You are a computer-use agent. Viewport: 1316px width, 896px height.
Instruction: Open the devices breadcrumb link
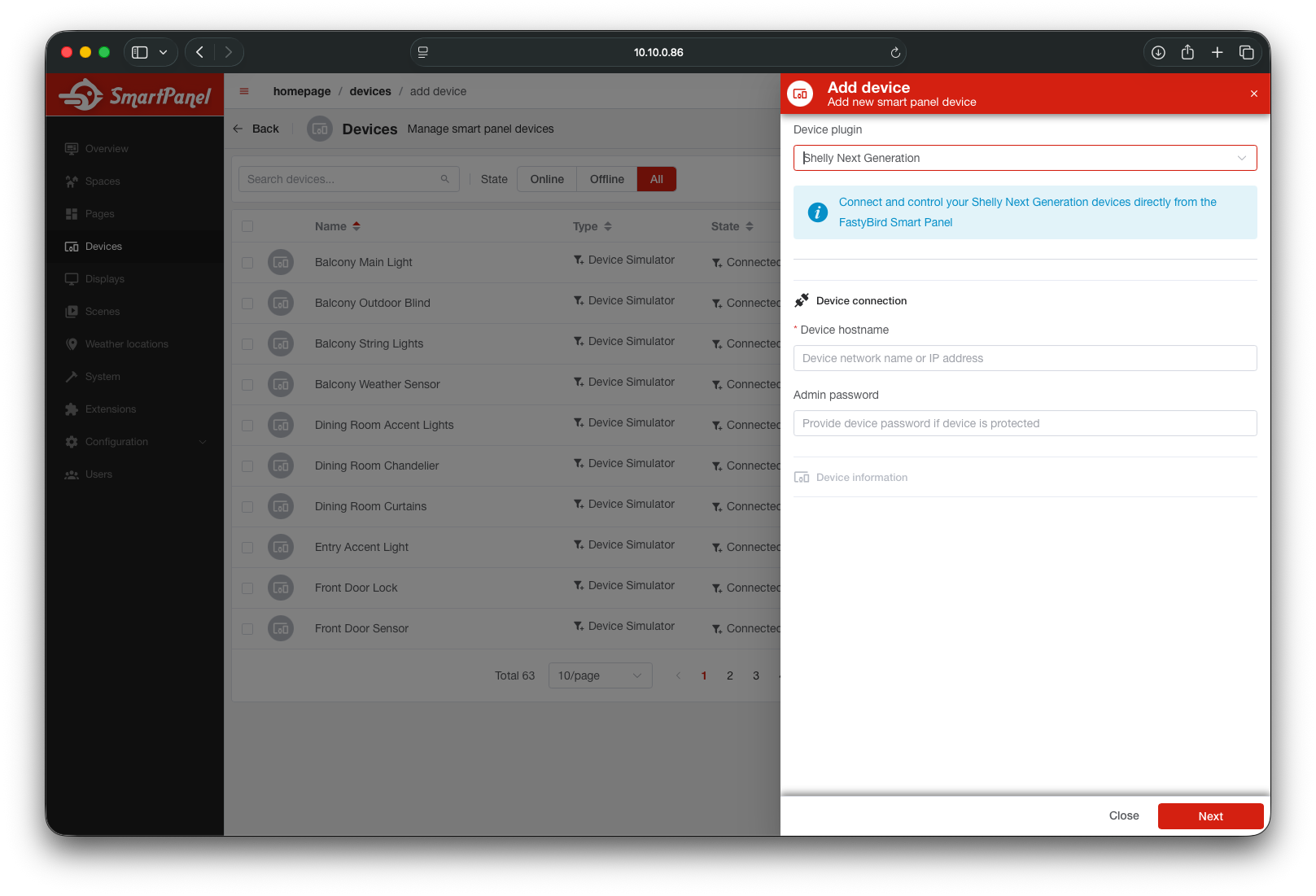click(x=370, y=91)
